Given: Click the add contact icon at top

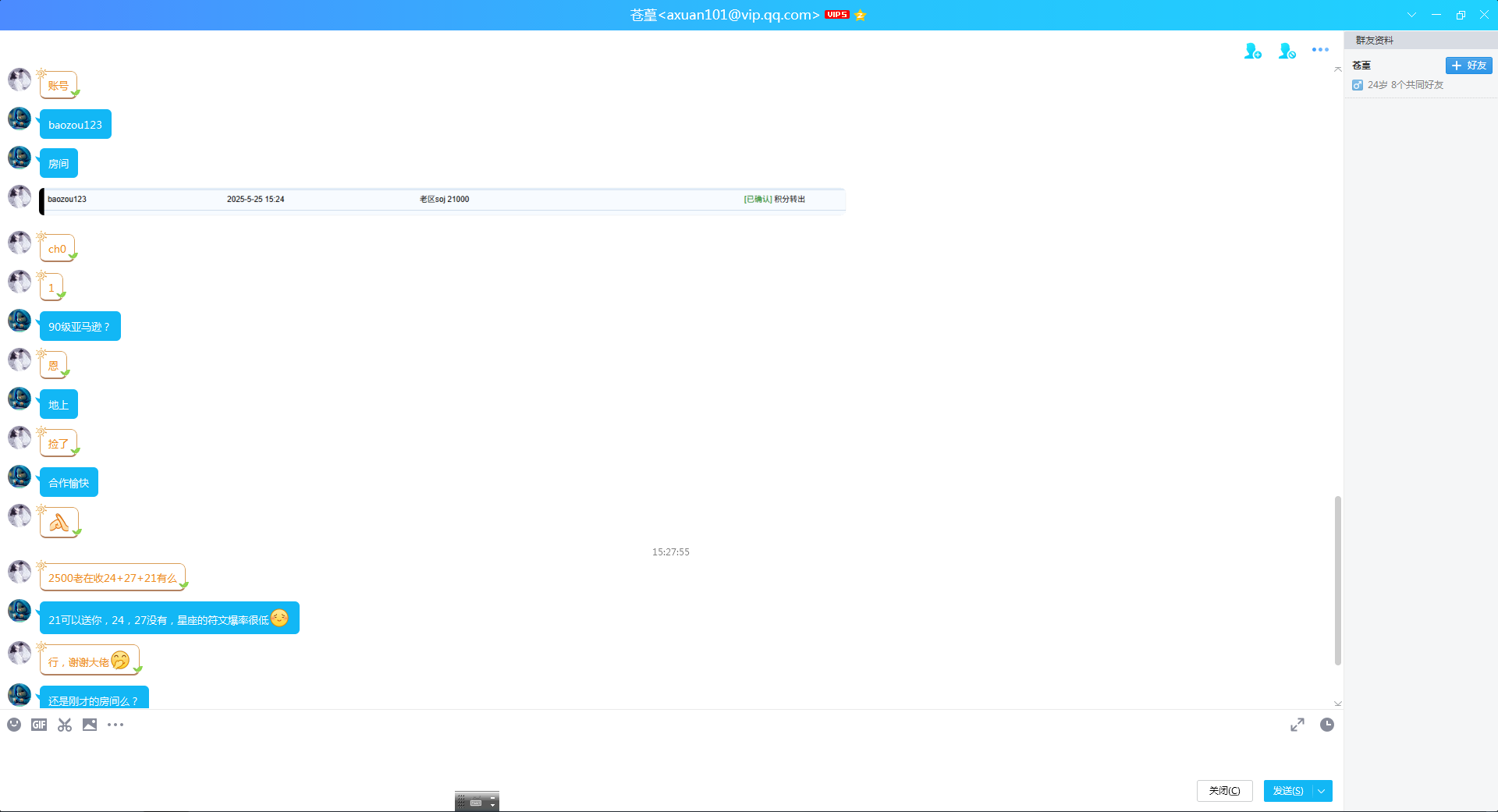Looking at the screenshot, I should click(x=1252, y=51).
